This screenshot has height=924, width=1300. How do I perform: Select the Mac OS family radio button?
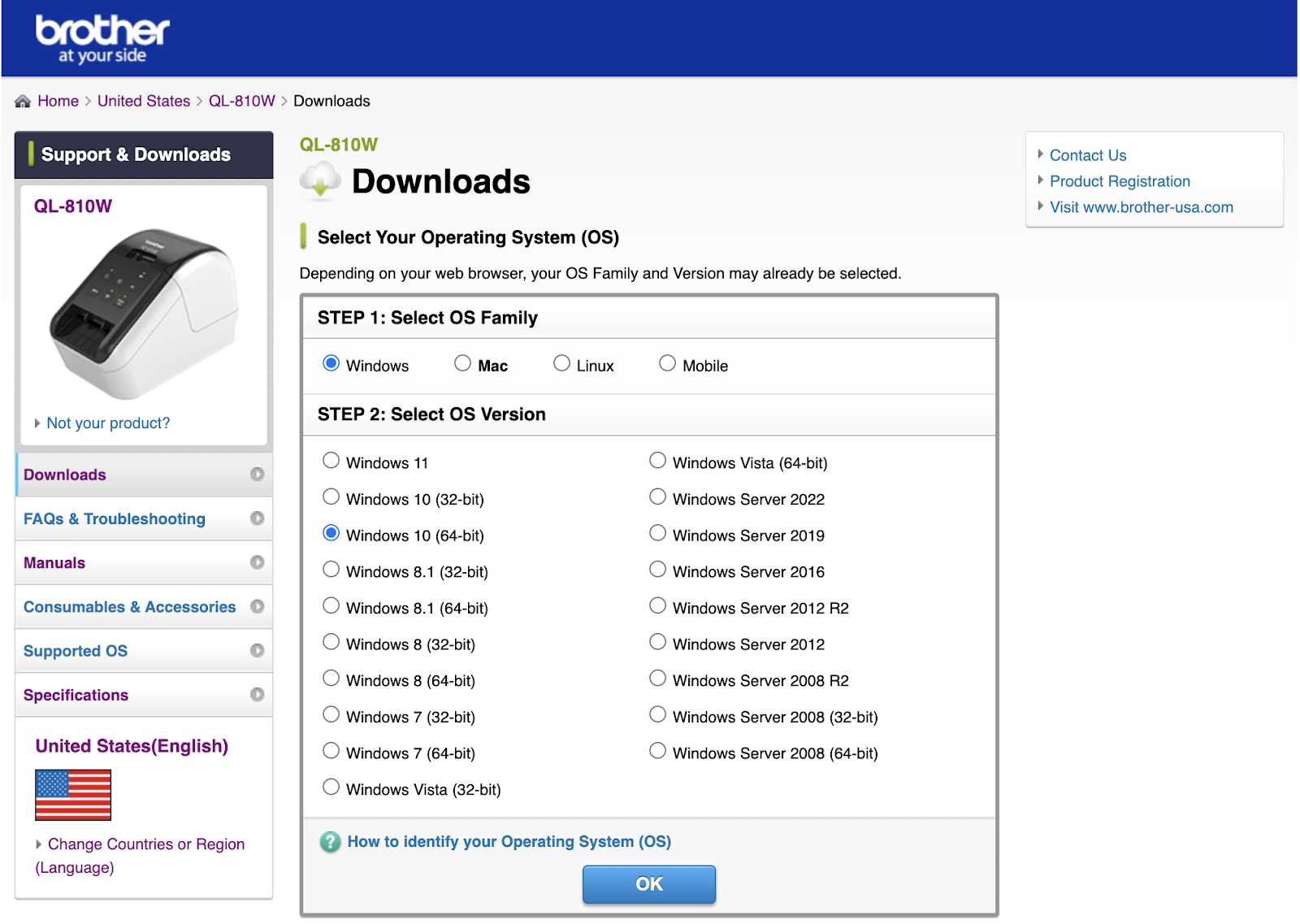click(x=462, y=363)
